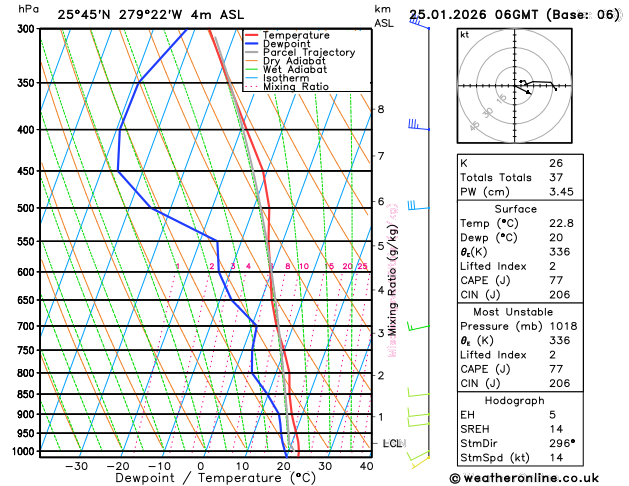Click the mixing ratio value 10 label

click(304, 266)
